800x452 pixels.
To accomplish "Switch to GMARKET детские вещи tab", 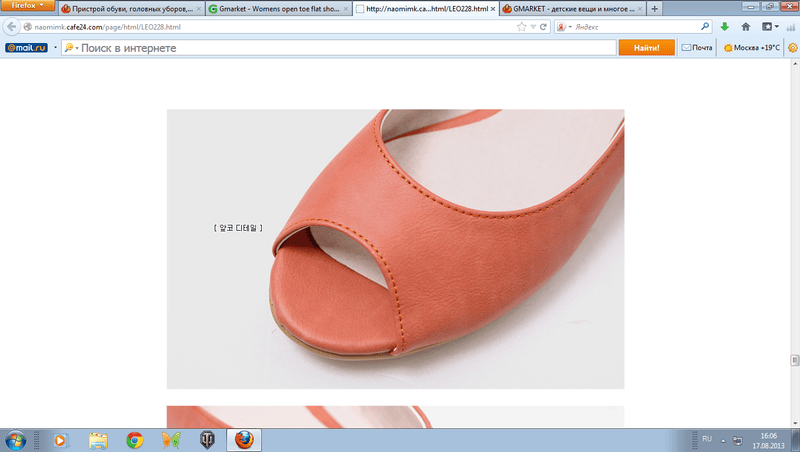I will (x=567, y=8).
